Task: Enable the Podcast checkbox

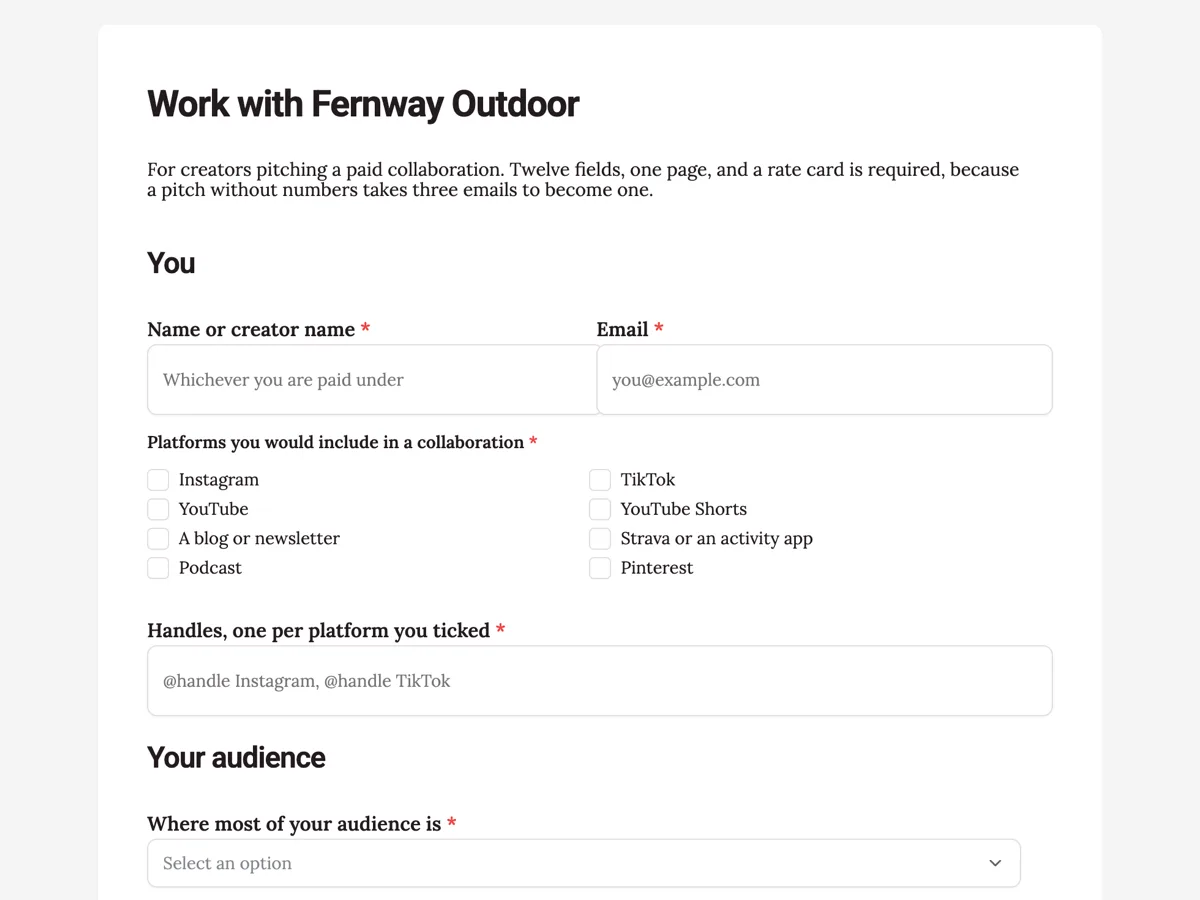Action: [158, 568]
